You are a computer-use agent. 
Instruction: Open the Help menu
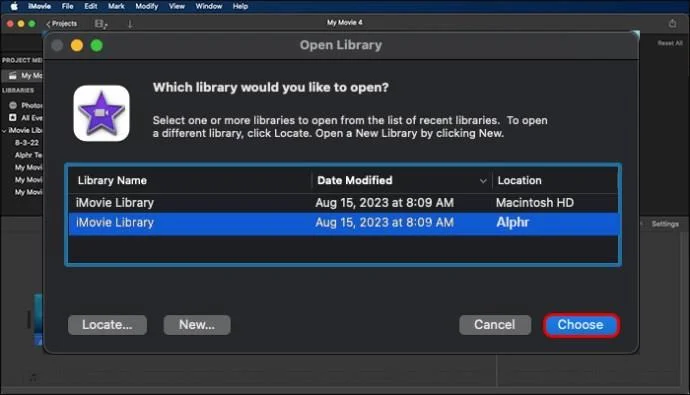pos(240,6)
